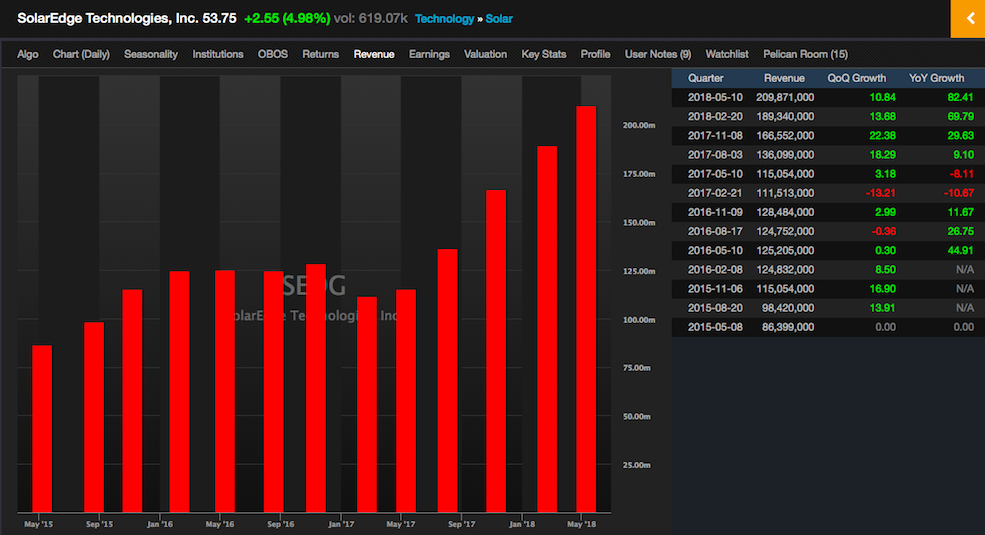Click the vol: 619.07k text

(371, 18)
